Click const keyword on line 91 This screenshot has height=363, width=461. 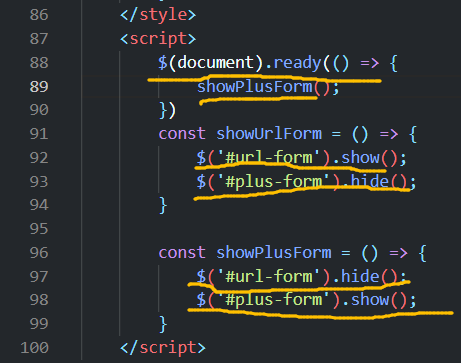[182, 134]
